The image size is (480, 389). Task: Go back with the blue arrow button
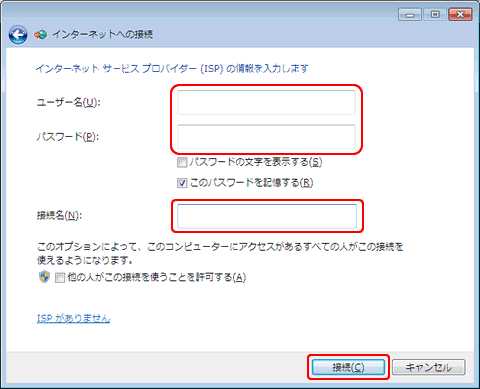(18, 35)
